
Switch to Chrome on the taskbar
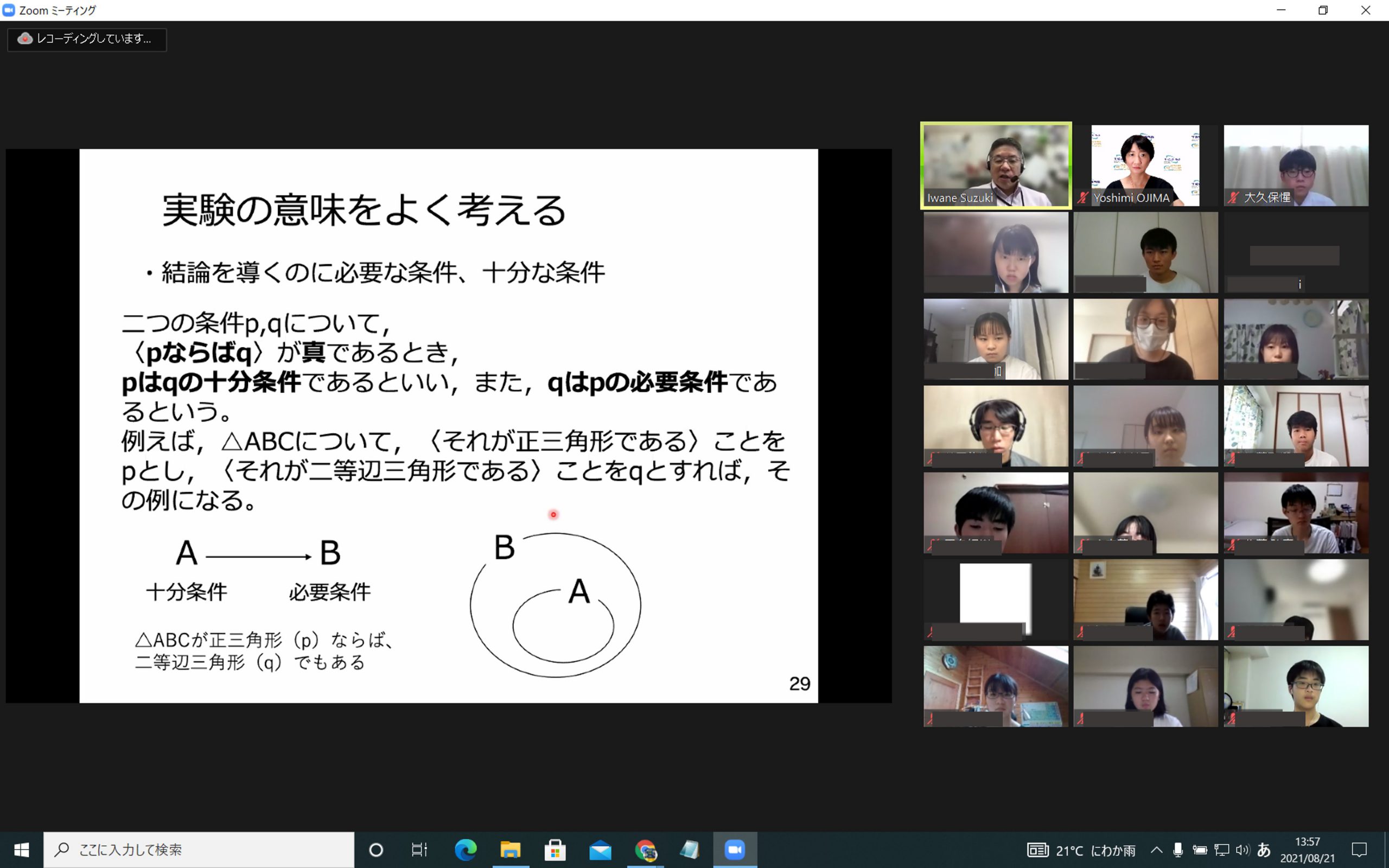point(645,850)
